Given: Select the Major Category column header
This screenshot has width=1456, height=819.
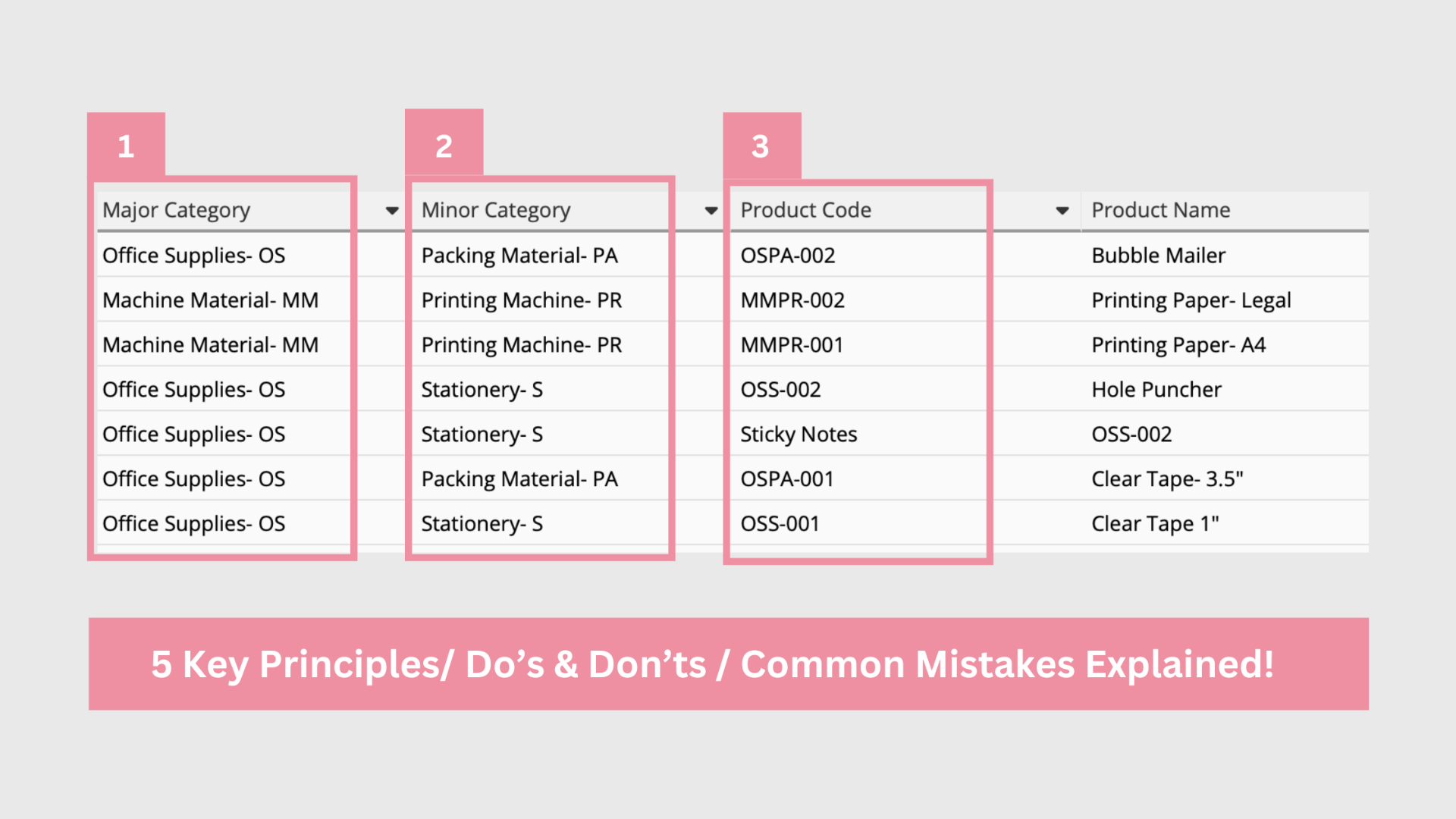Looking at the screenshot, I should 176,210.
